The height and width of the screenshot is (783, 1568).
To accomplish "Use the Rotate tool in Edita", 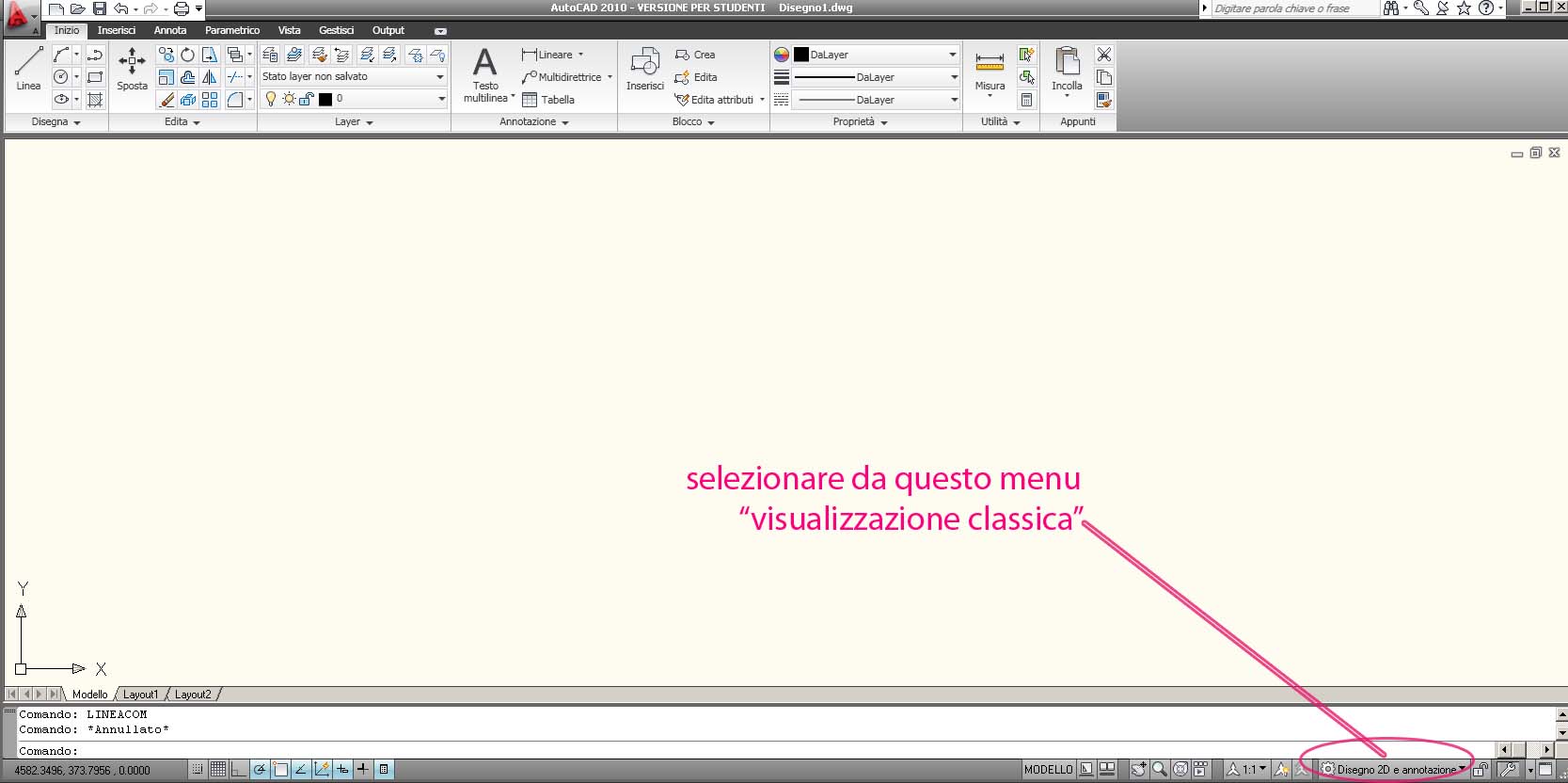I will pyautogui.click(x=188, y=55).
